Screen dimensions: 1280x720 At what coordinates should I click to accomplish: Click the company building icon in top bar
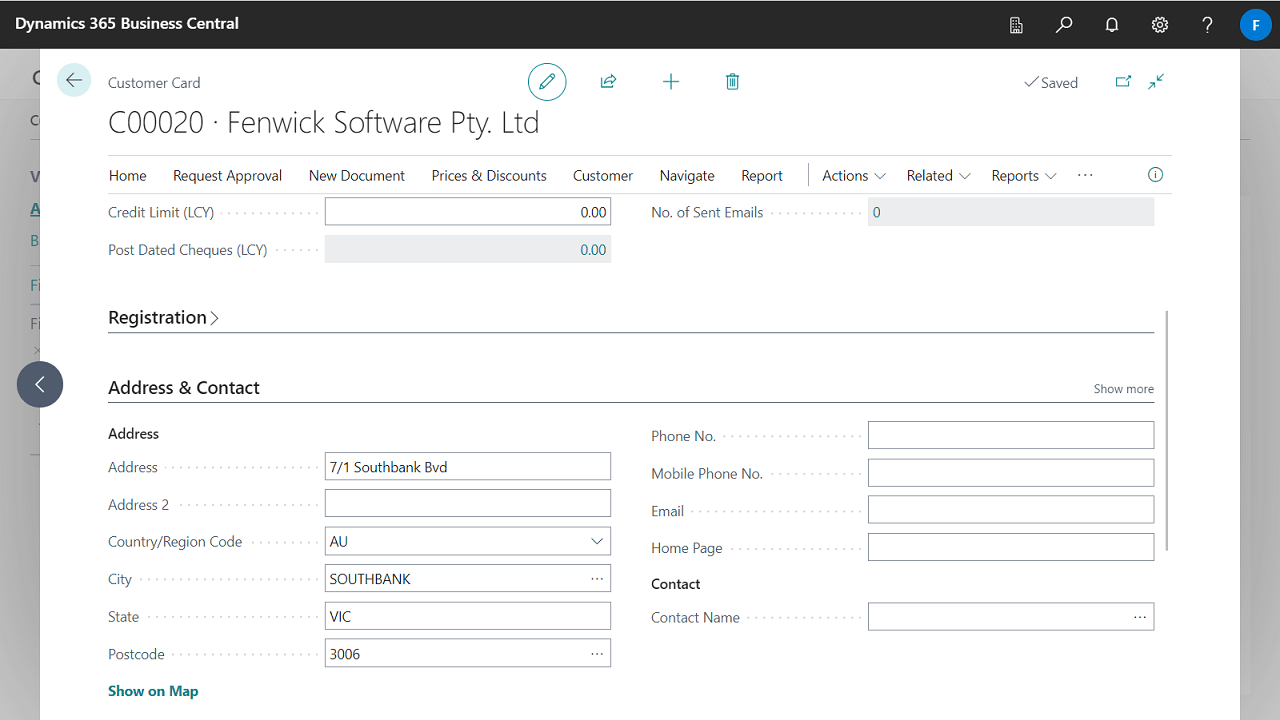(1016, 24)
